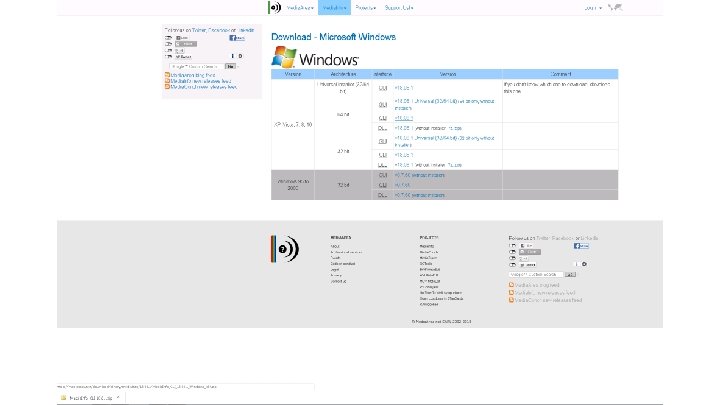
Task: Click the shopping cart icon in the header
Action: [615, 7]
